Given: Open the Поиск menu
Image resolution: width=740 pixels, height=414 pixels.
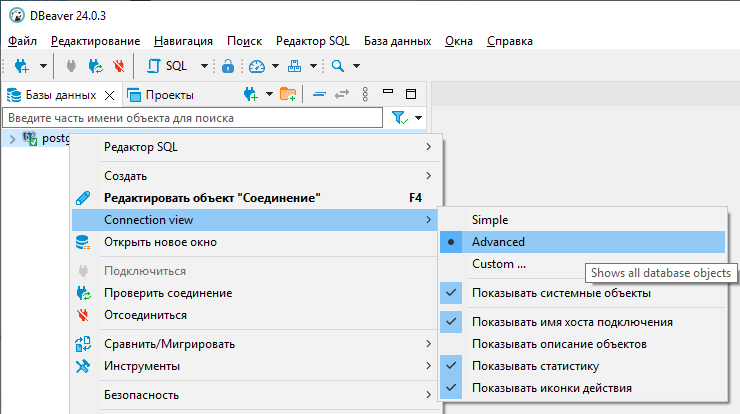Looking at the screenshot, I should click(244, 41).
